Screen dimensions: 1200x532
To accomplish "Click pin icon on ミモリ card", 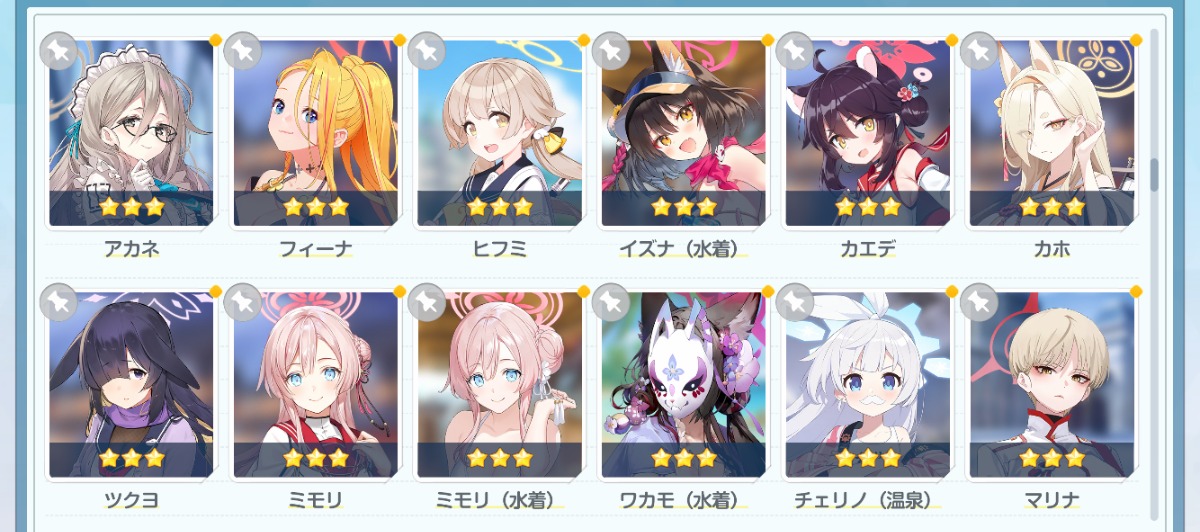I will pos(242,301).
